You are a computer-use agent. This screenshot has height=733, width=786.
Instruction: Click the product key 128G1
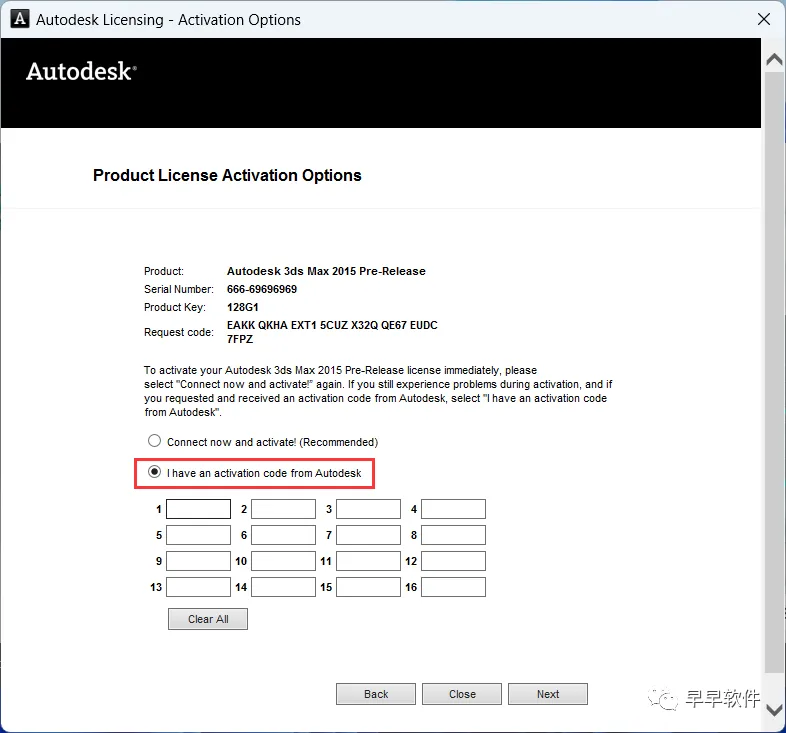coord(243,307)
